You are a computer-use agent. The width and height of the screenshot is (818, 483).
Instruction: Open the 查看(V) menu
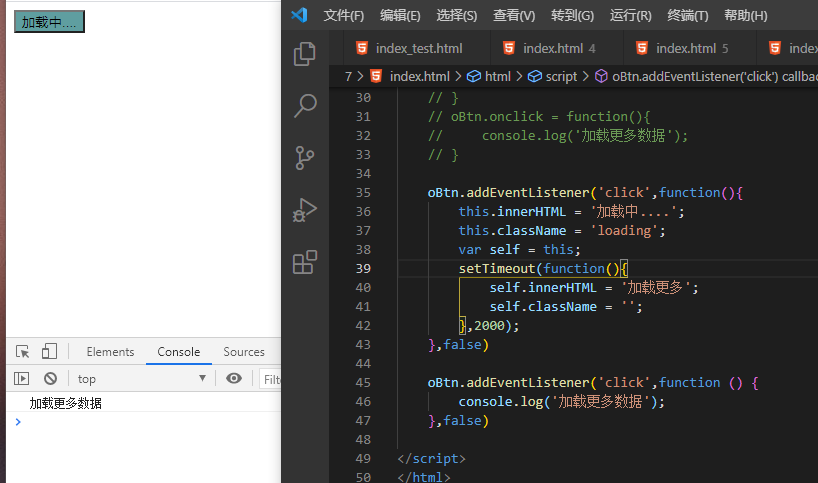point(514,16)
